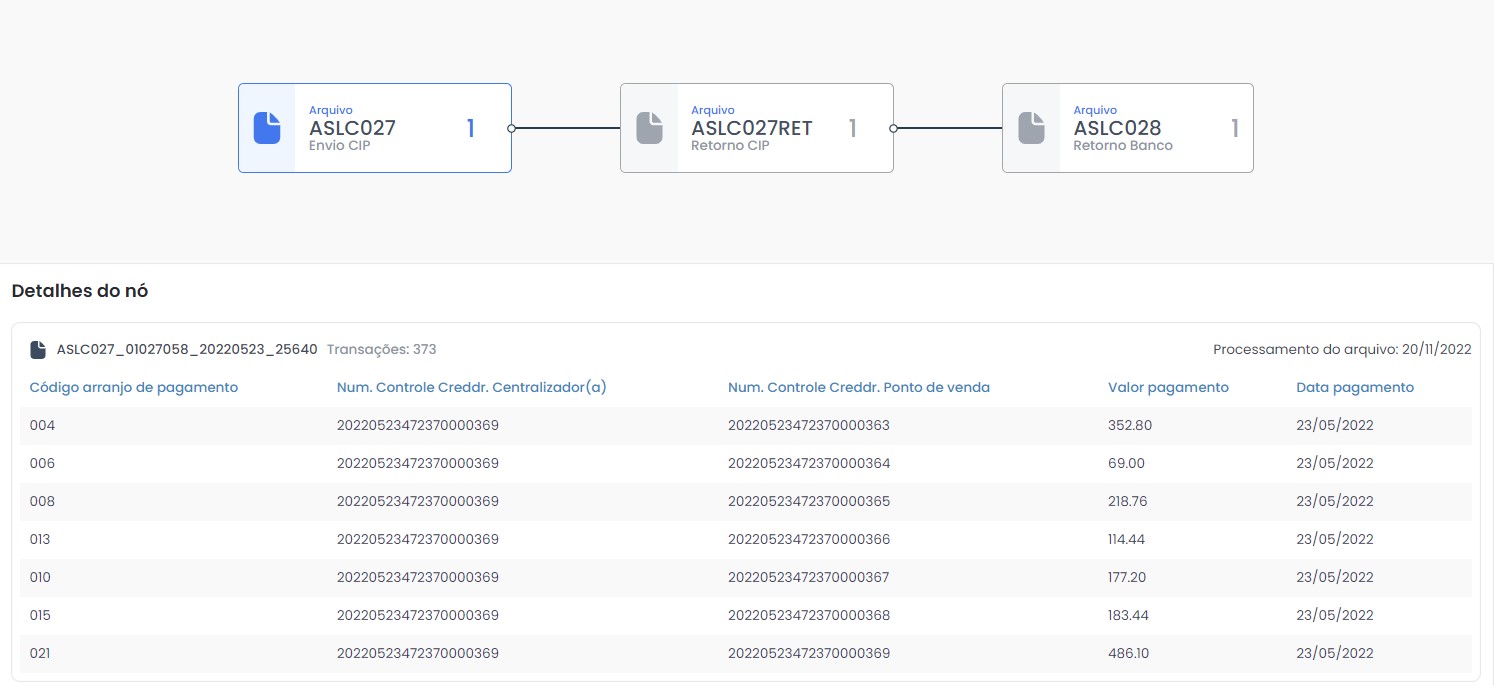Click the file icon beside ASLC027_01027058 filename
Image resolution: width=1494 pixels, height=685 pixels.
point(38,349)
